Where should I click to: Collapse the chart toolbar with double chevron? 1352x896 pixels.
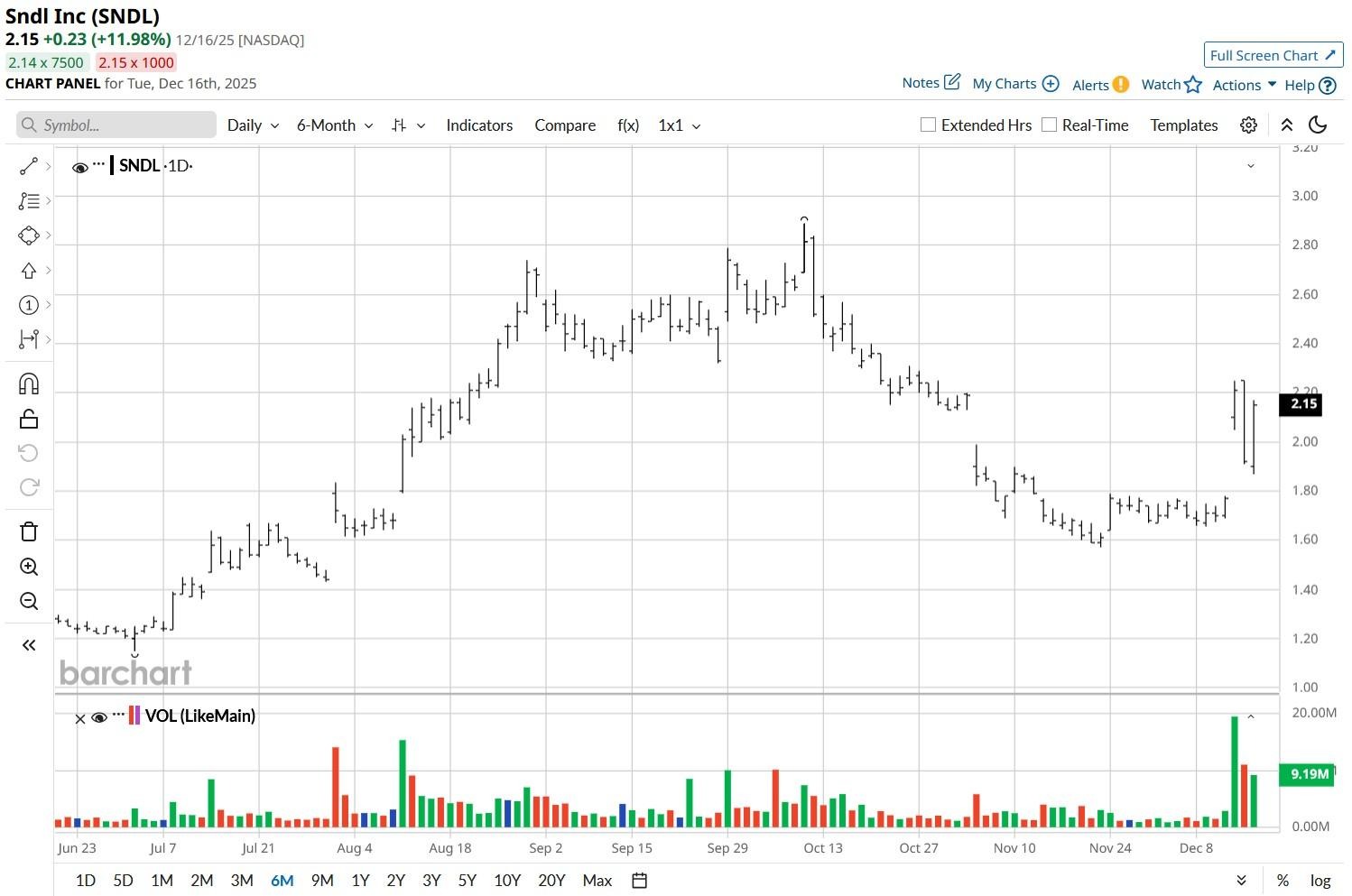(1287, 125)
